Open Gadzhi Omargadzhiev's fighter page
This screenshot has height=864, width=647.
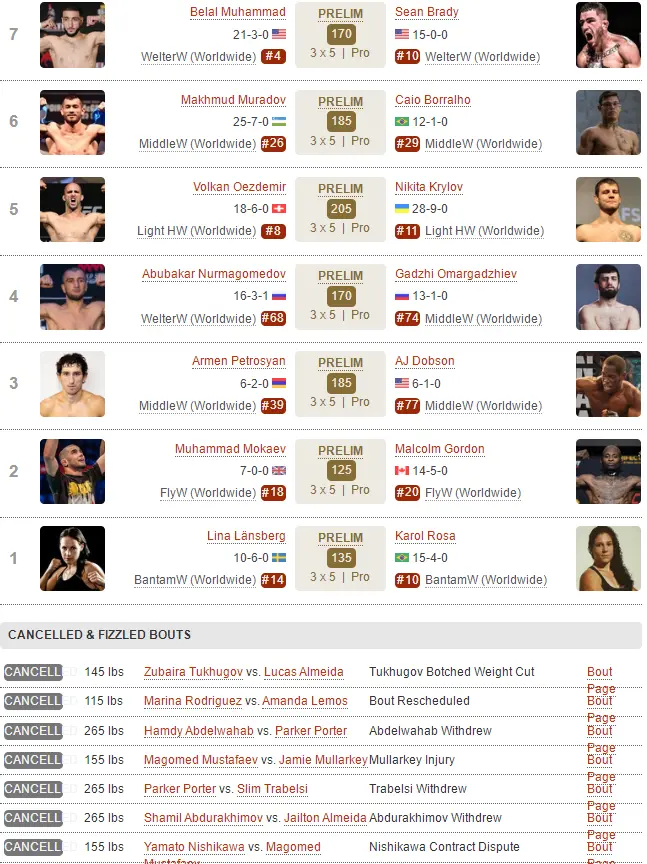tap(456, 274)
